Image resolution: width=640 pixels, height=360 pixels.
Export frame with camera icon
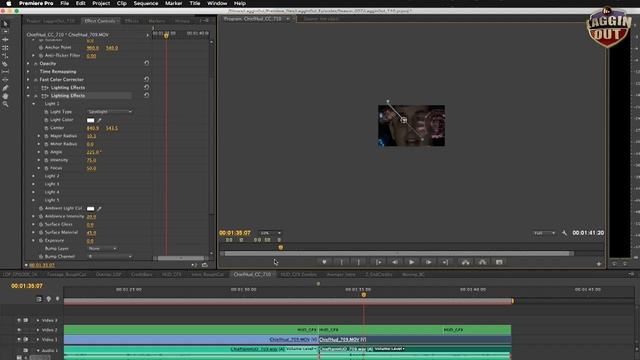pos(499,262)
